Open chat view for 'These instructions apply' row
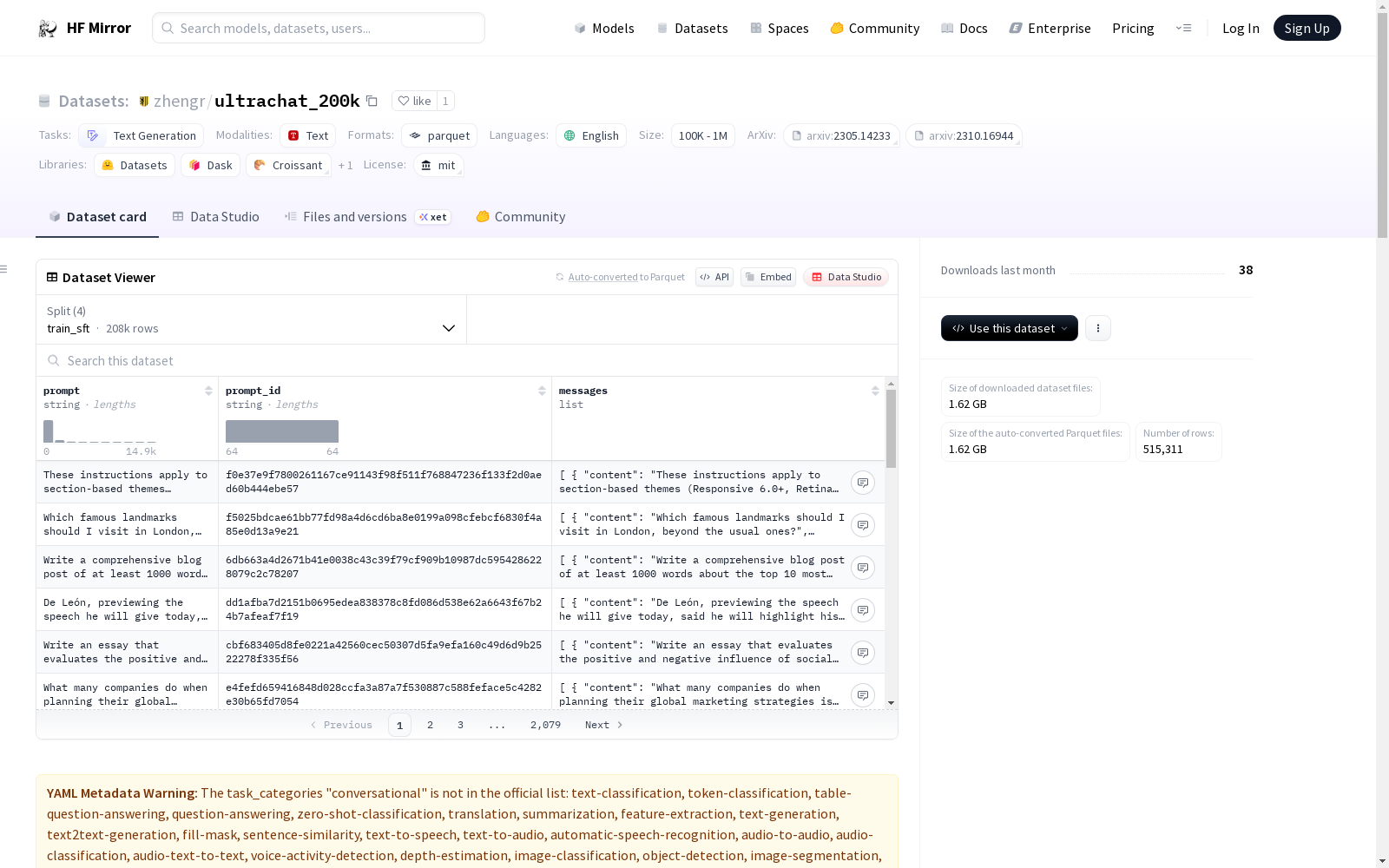The image size is (1389, 868). tap(862, 483)
